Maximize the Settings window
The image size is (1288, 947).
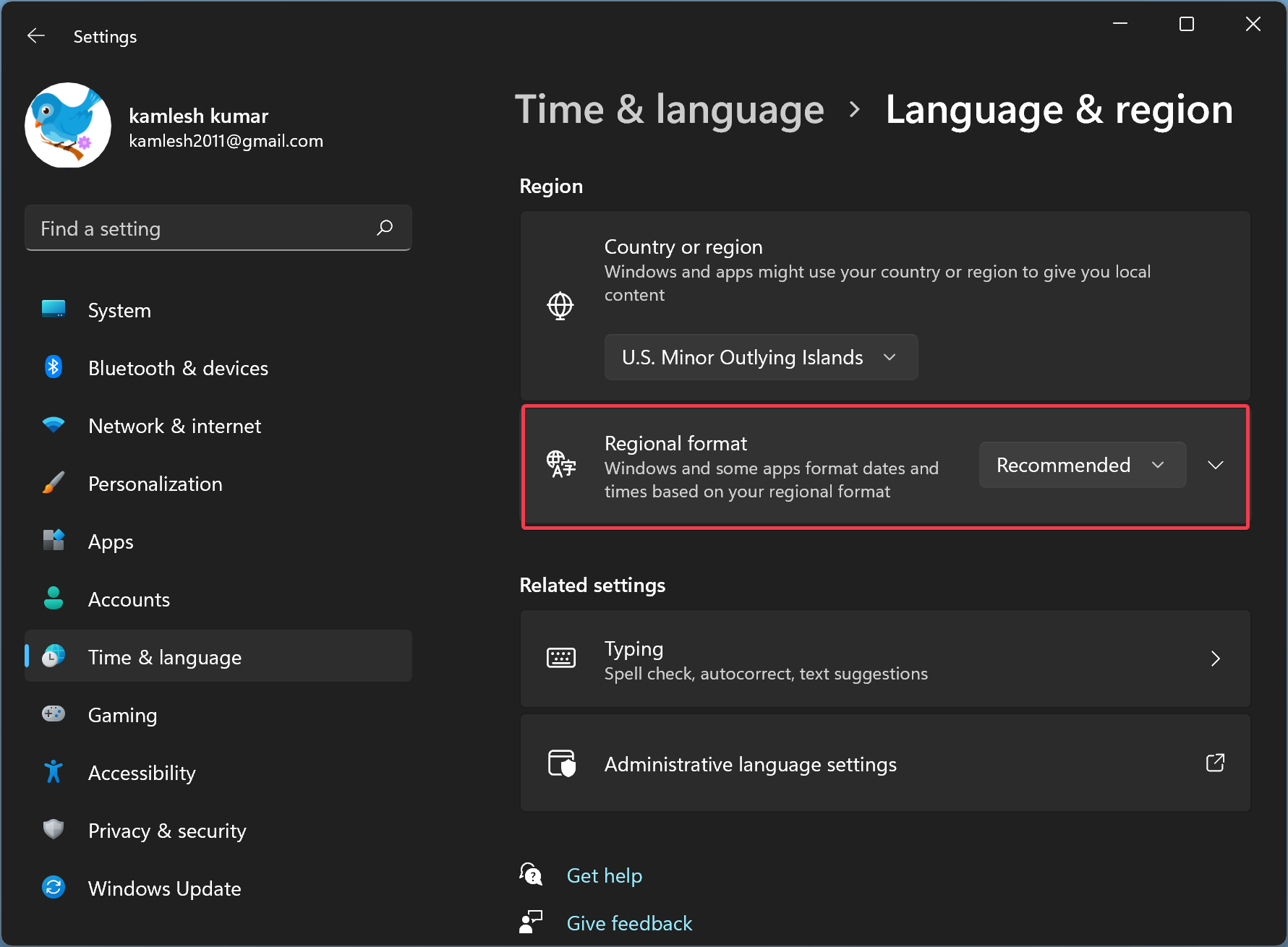(x=1187, y=24)
